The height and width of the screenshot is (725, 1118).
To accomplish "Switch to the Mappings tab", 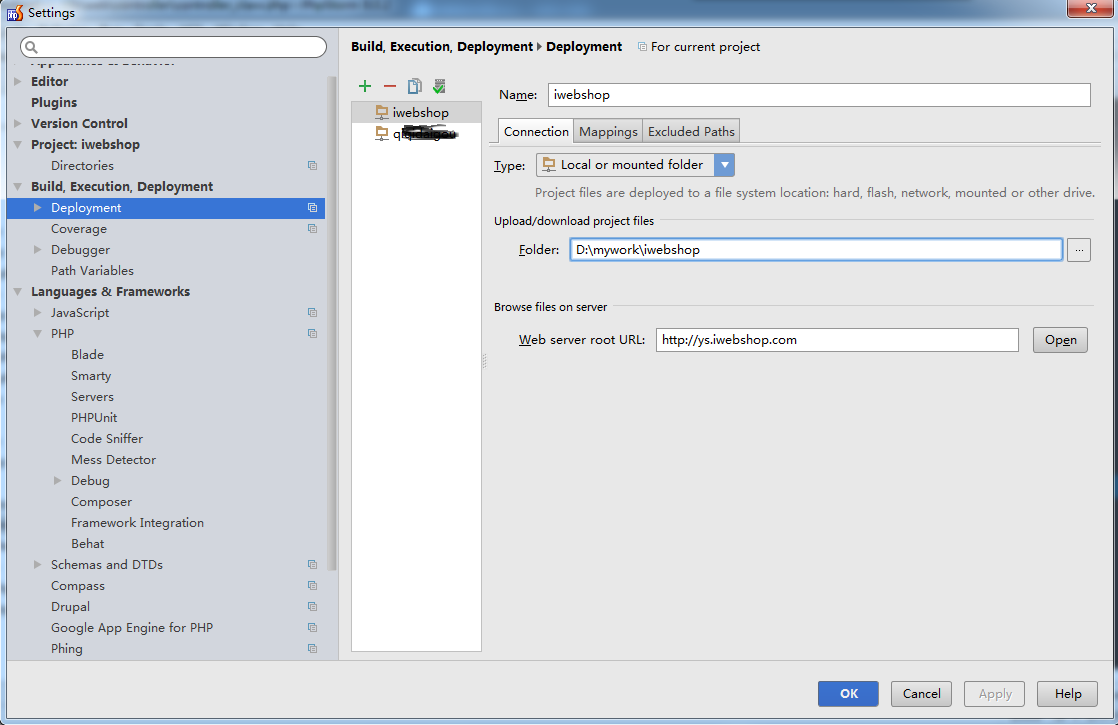I will 608,130.
